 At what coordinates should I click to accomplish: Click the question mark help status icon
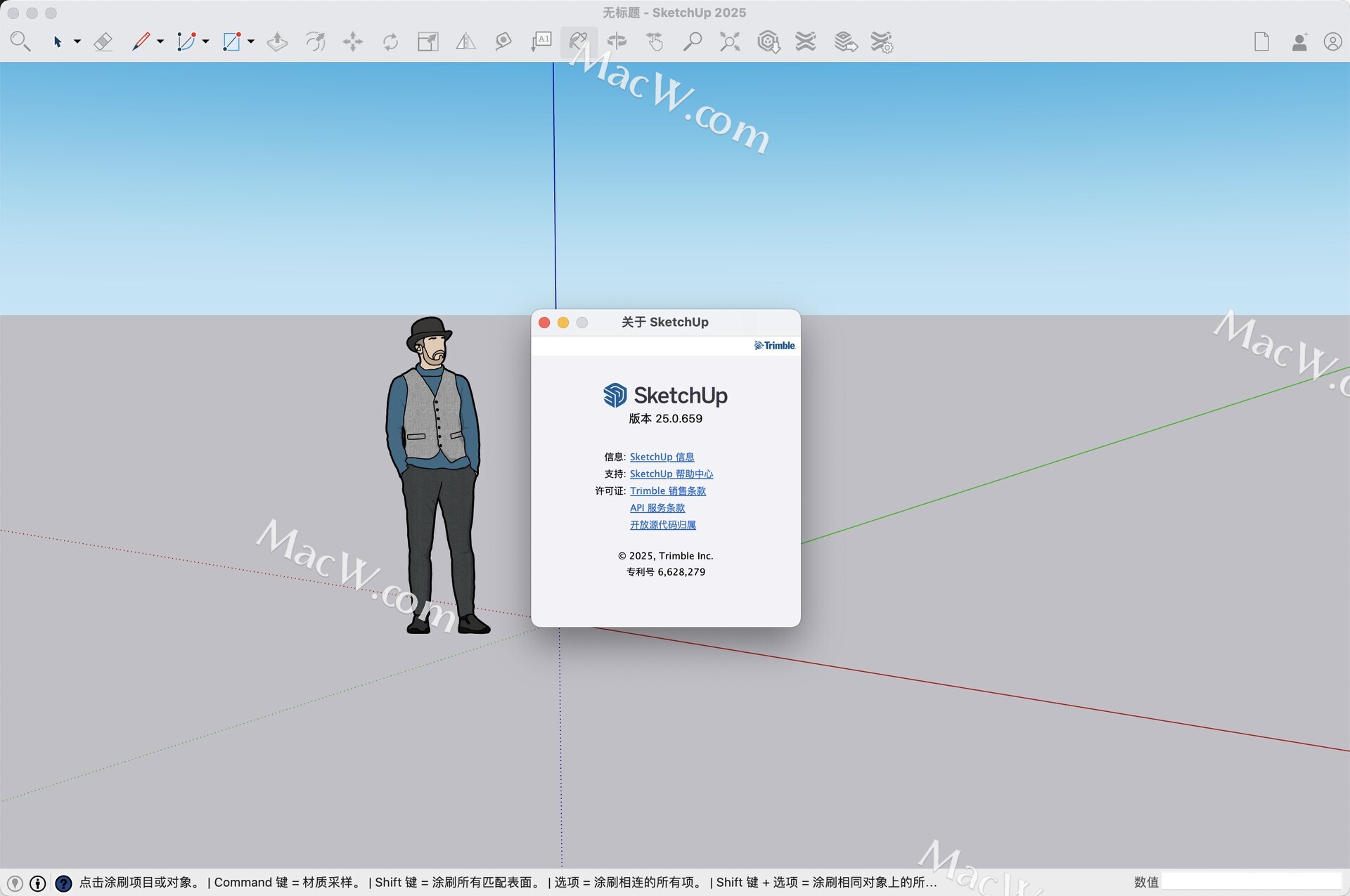point(63,883)
